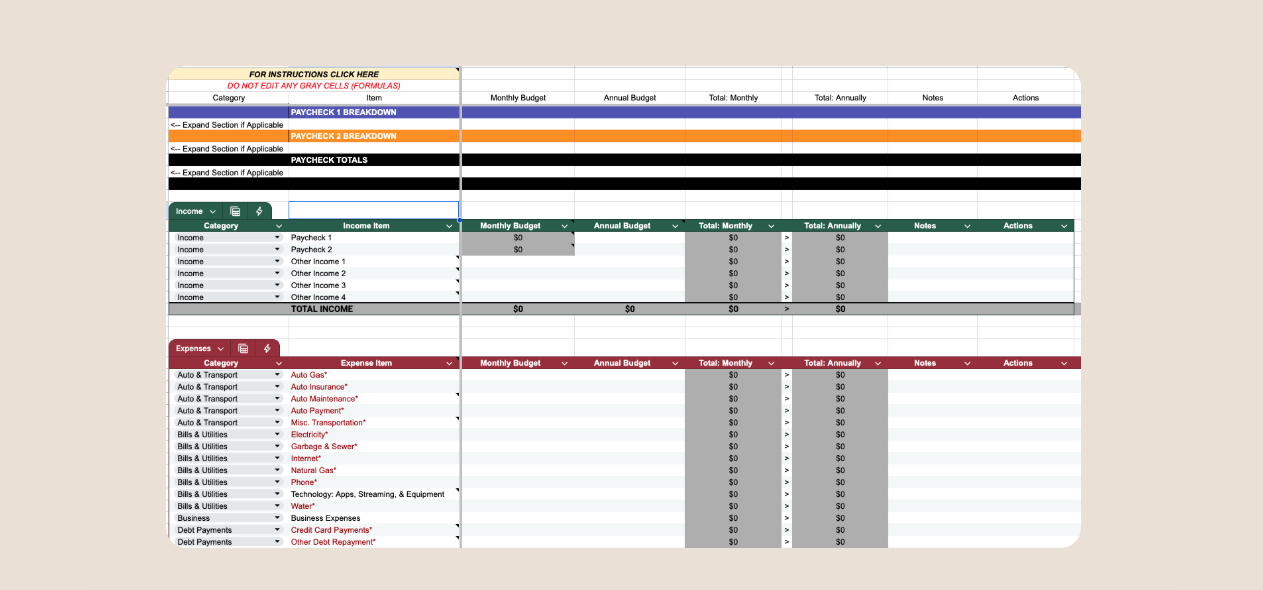Open the Expenses table Total: Monthly column menu
This screenshot has height=590, width=1263.
click(x=771, y=363)
